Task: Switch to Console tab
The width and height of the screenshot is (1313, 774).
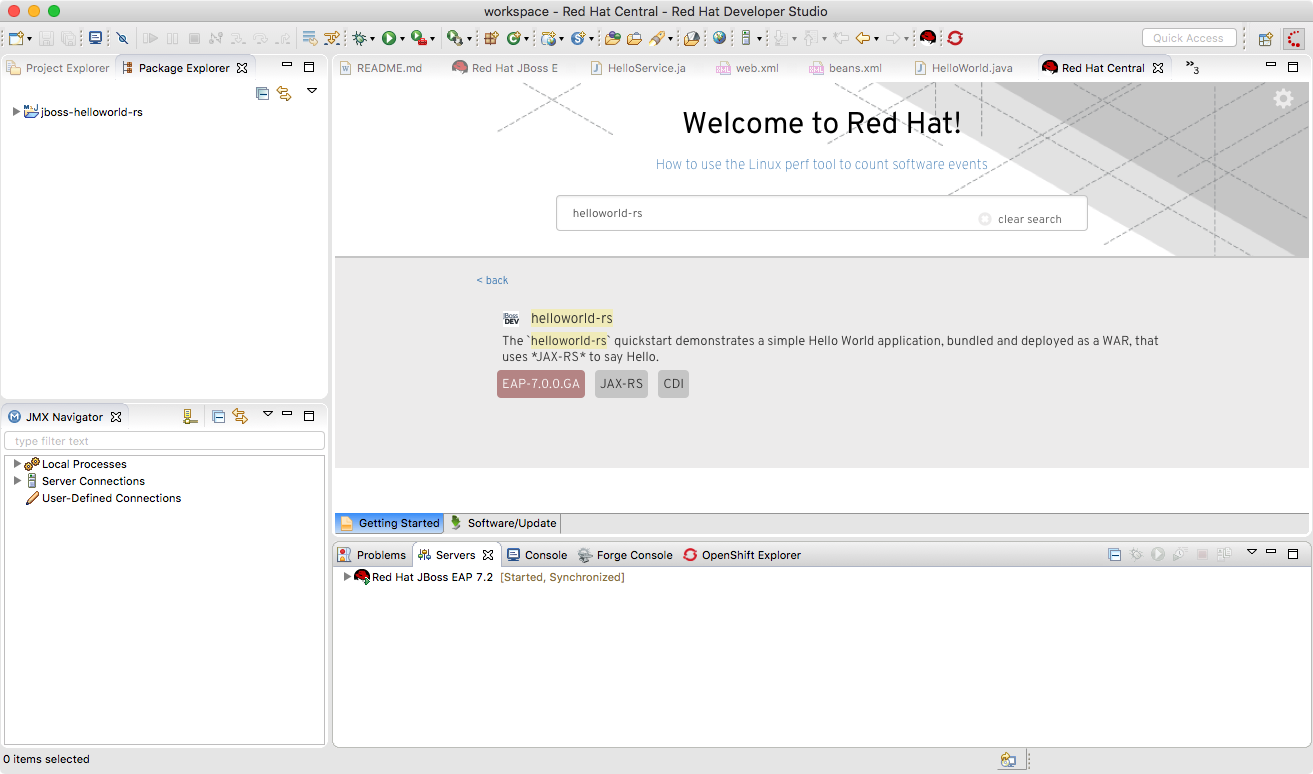Action: pos(537,555)
